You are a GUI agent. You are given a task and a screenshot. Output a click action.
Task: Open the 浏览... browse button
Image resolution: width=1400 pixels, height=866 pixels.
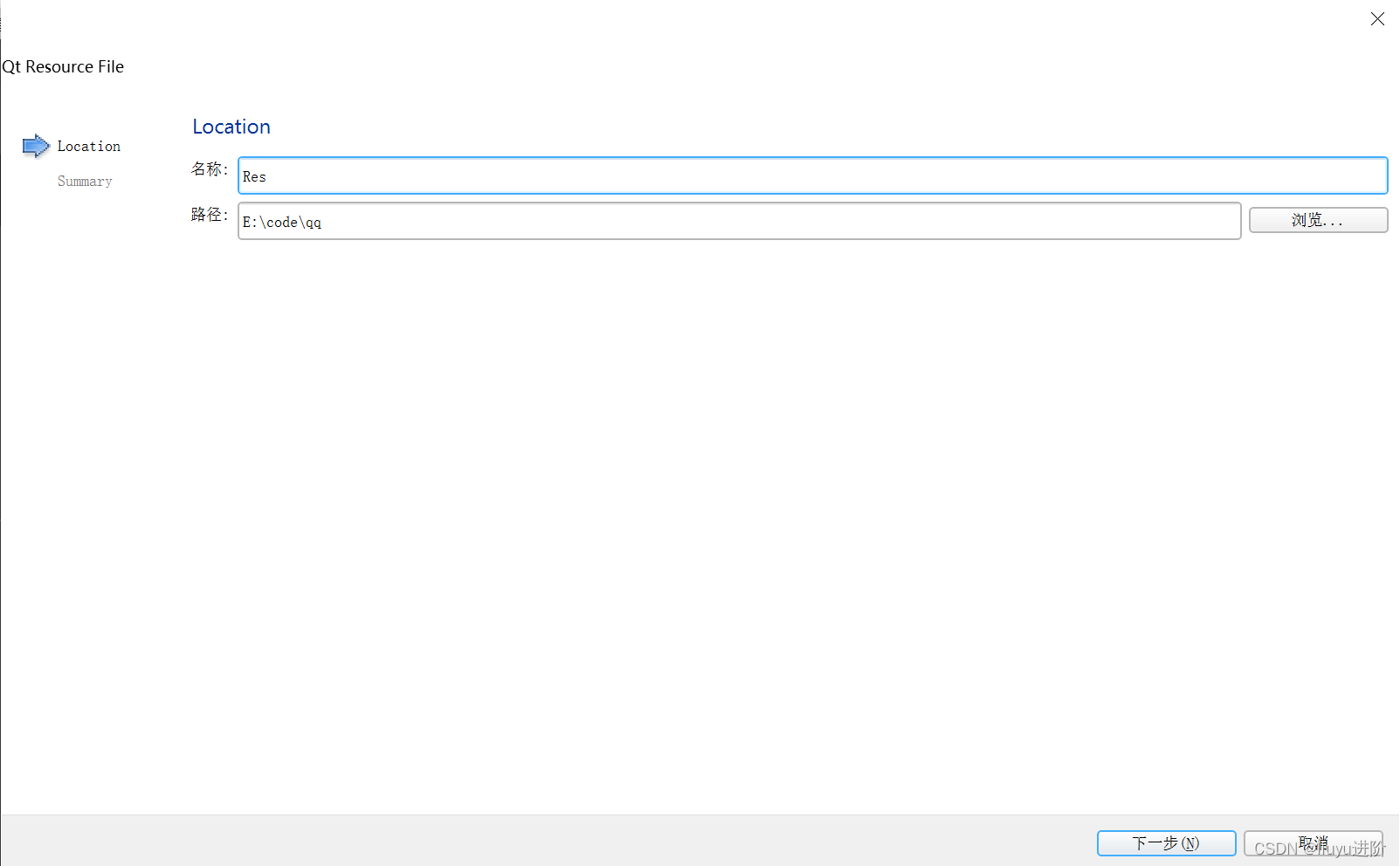coord(1318,220)
